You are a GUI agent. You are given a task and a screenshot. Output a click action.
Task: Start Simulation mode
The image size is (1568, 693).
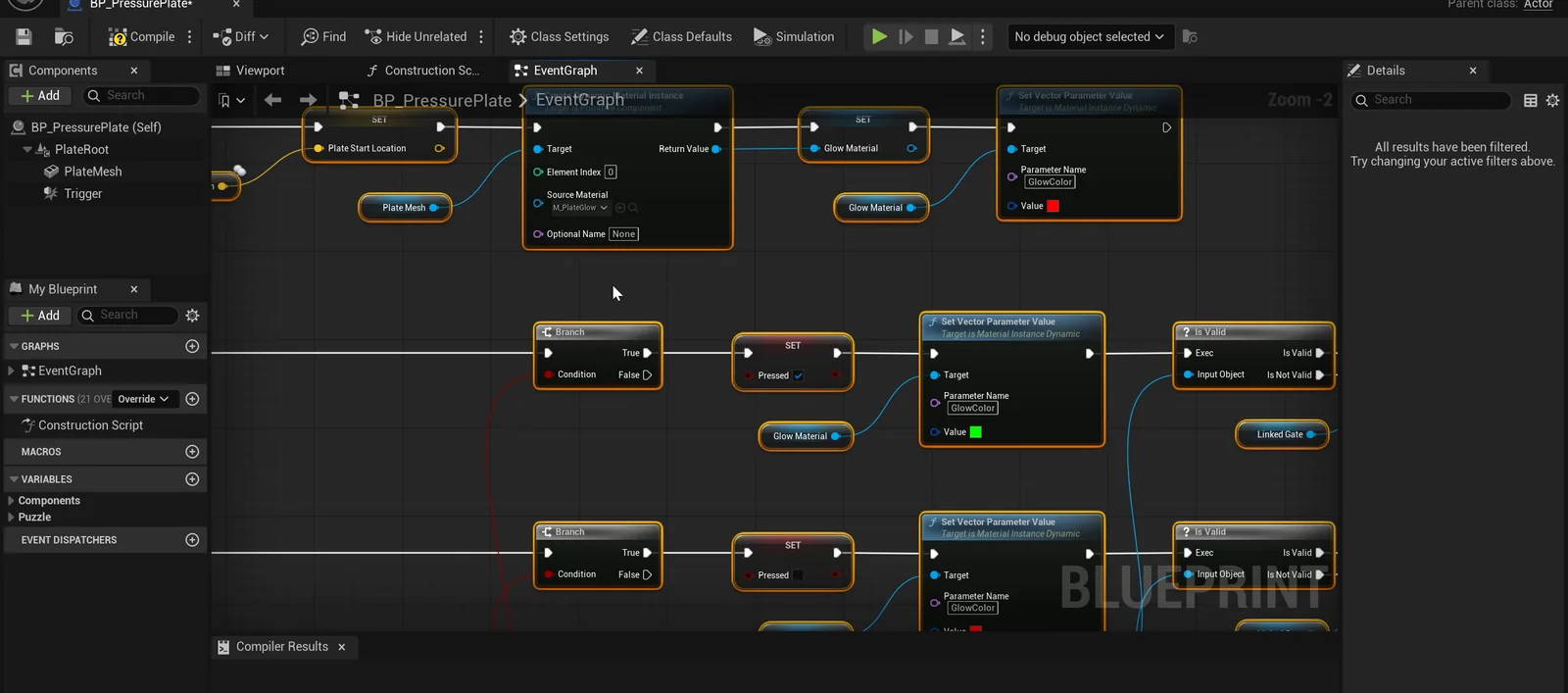(794, 36)
